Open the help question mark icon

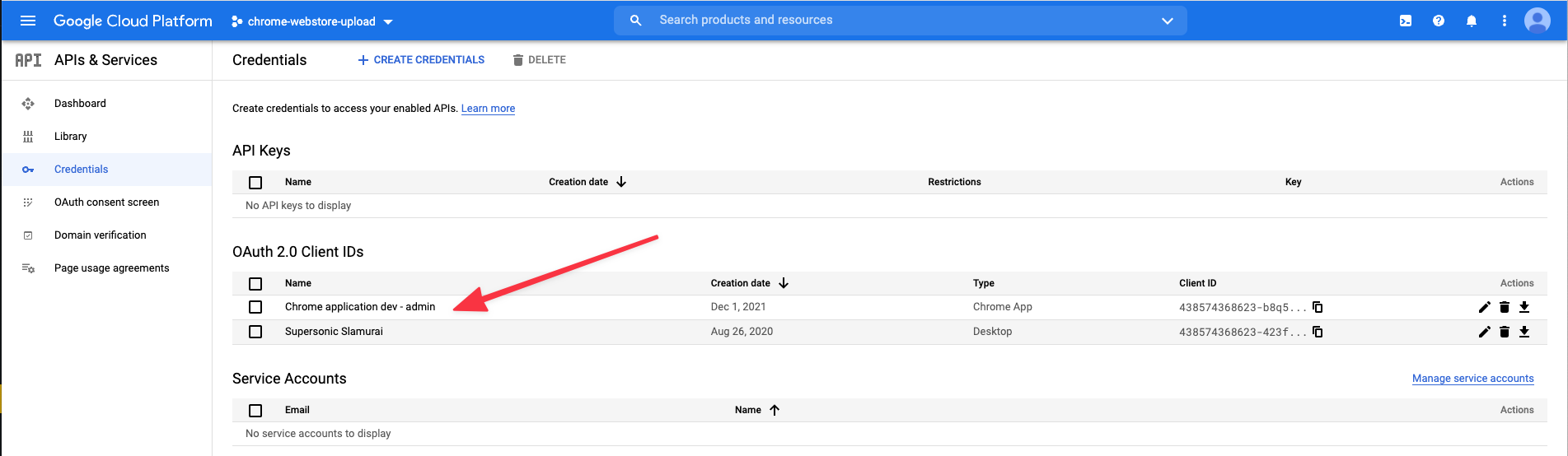tap(1439, 21)
